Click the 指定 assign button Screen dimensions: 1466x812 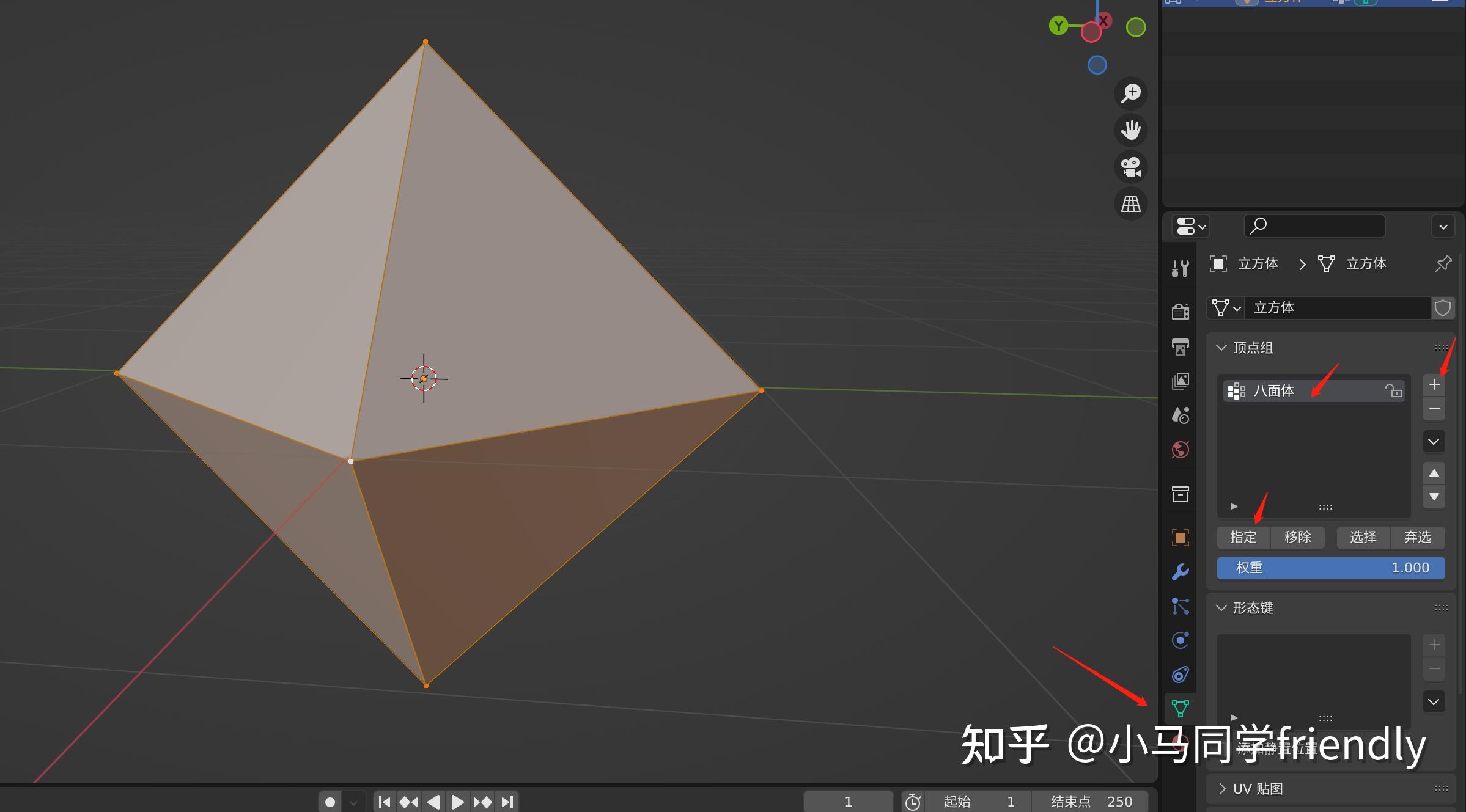[x=1243, y=537]
